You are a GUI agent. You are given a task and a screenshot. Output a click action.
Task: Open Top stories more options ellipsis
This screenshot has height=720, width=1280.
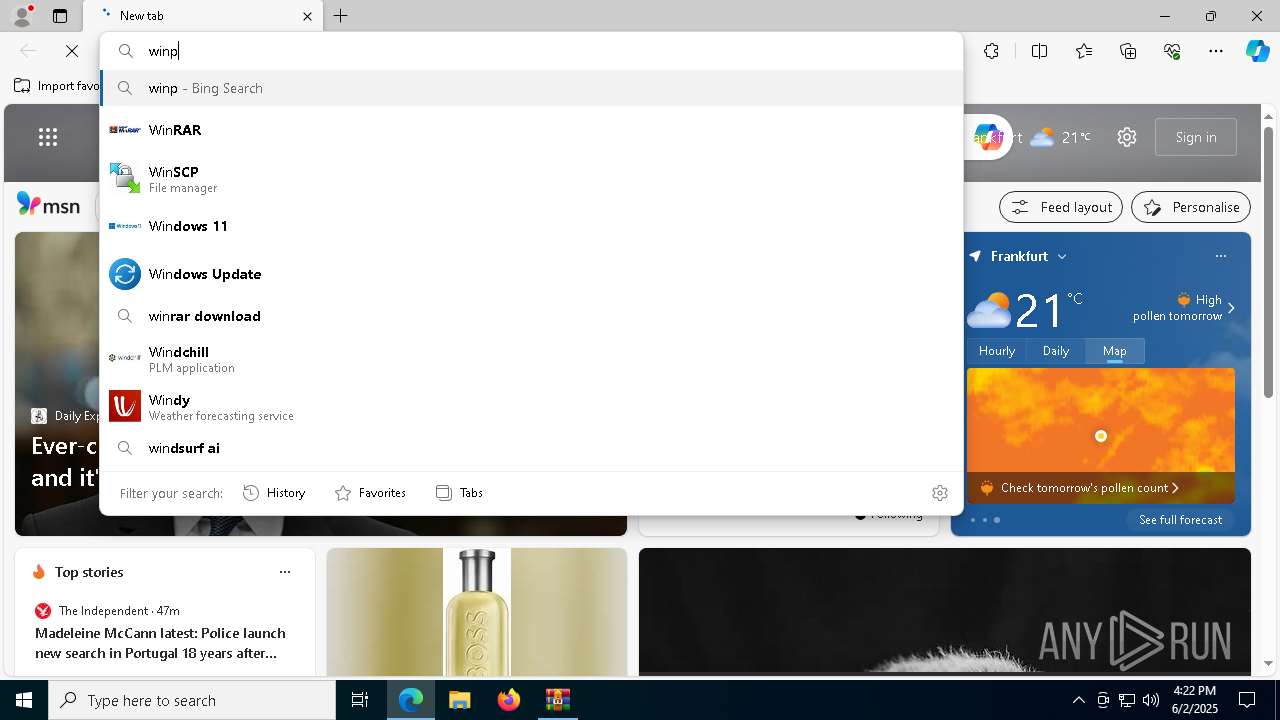pyautogui.click(x=285, y=572)
